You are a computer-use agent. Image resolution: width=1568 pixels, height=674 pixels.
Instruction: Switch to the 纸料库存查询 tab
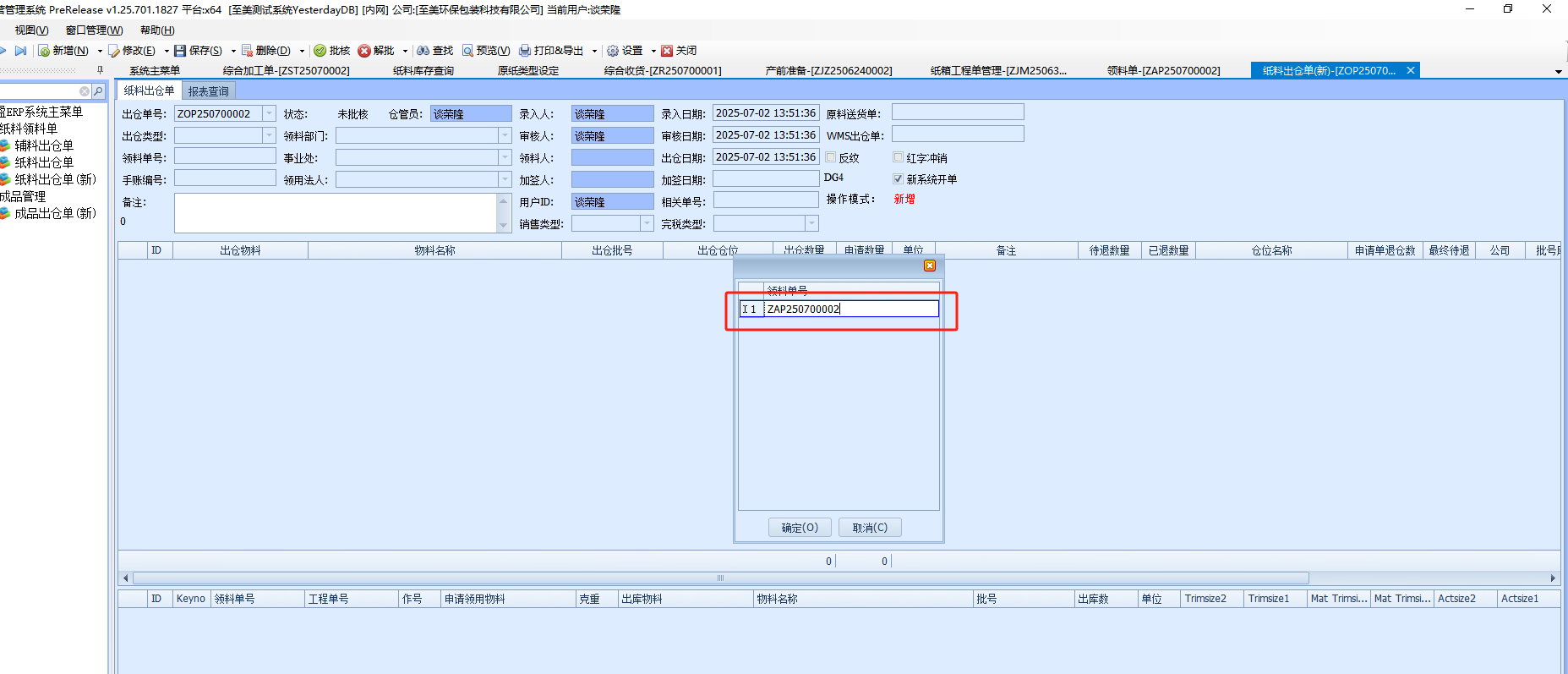tap(423, 71)
